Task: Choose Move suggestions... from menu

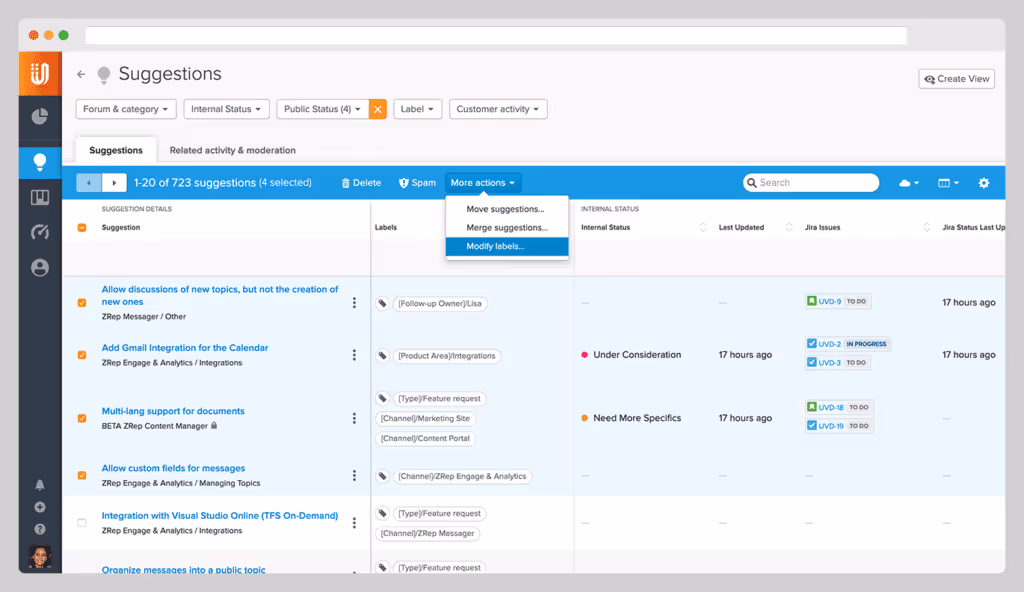Action: click(507, 209)
